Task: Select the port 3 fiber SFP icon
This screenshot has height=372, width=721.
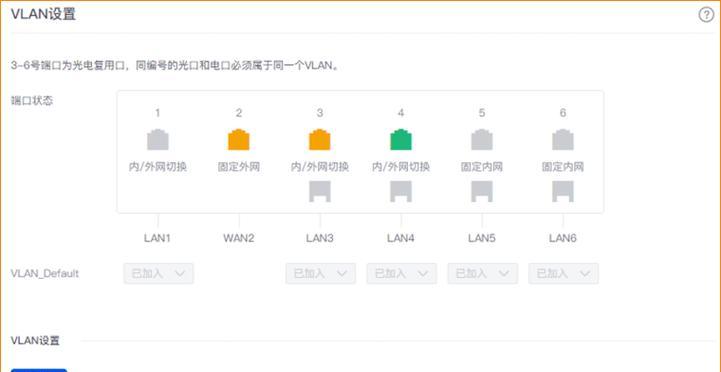Action: (x=320, y=191)
